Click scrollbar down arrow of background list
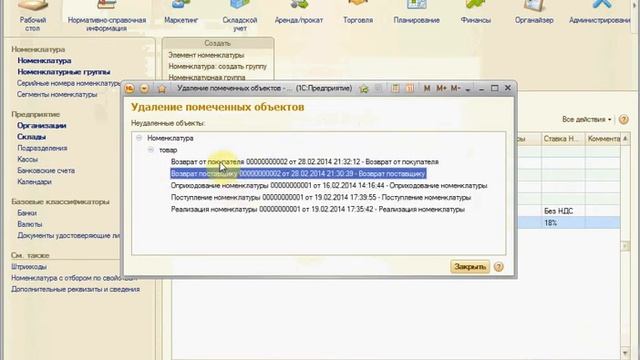640x360 pixels. (x=626, y=353)
